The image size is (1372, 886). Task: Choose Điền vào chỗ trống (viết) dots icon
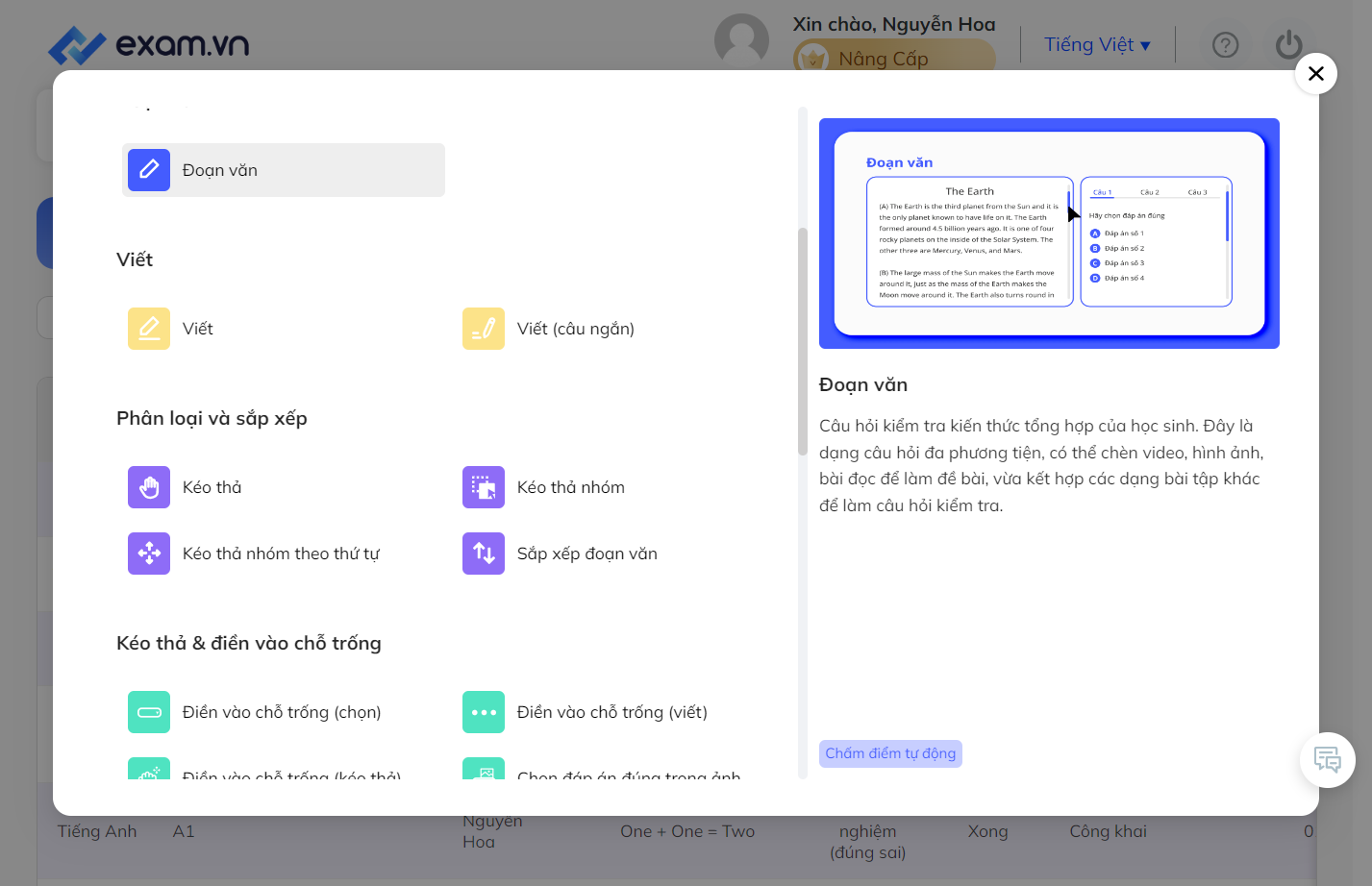tap(484, 712)
